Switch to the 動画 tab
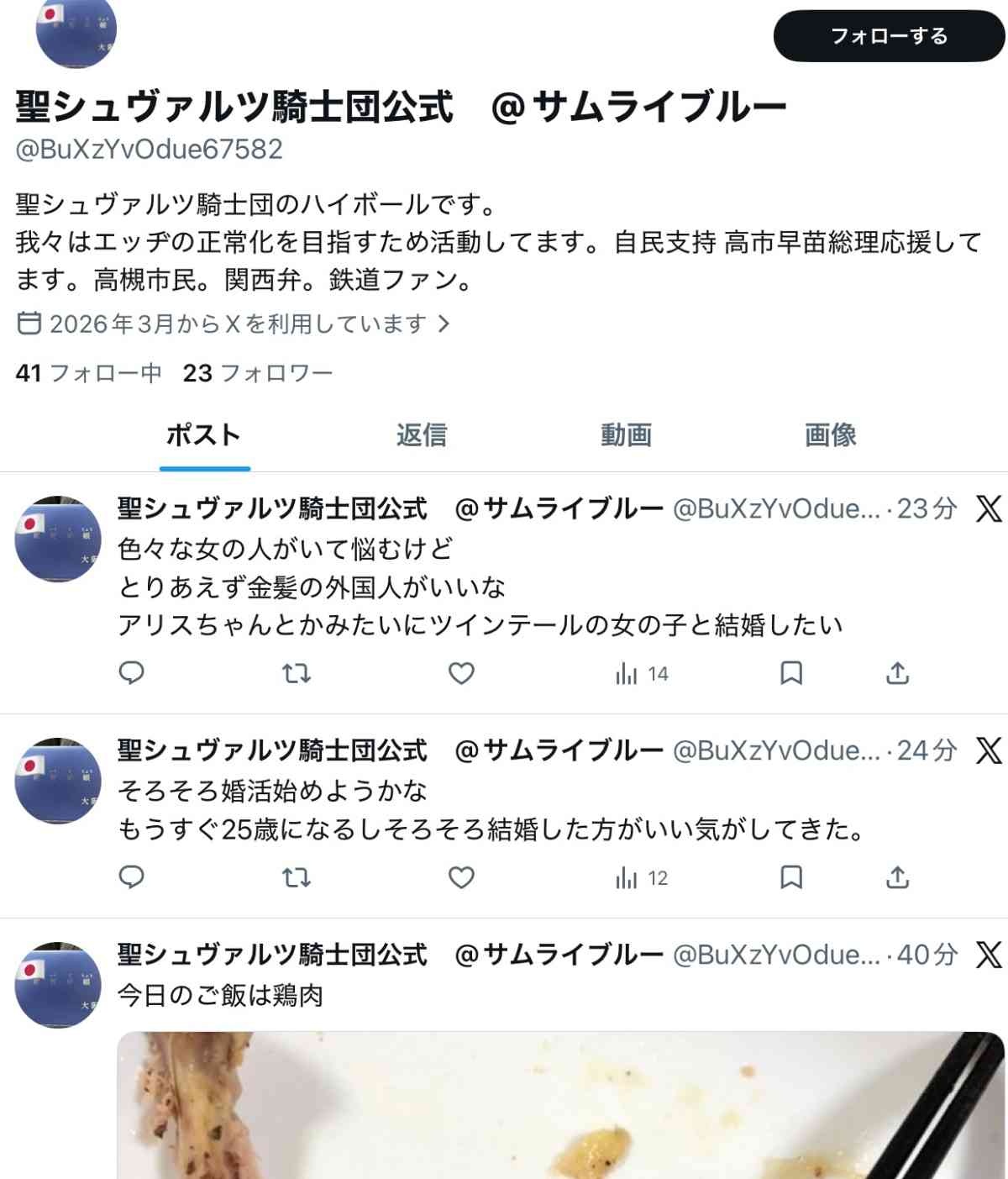This screenshot has width=1008, height=1179. click(626, 434)
